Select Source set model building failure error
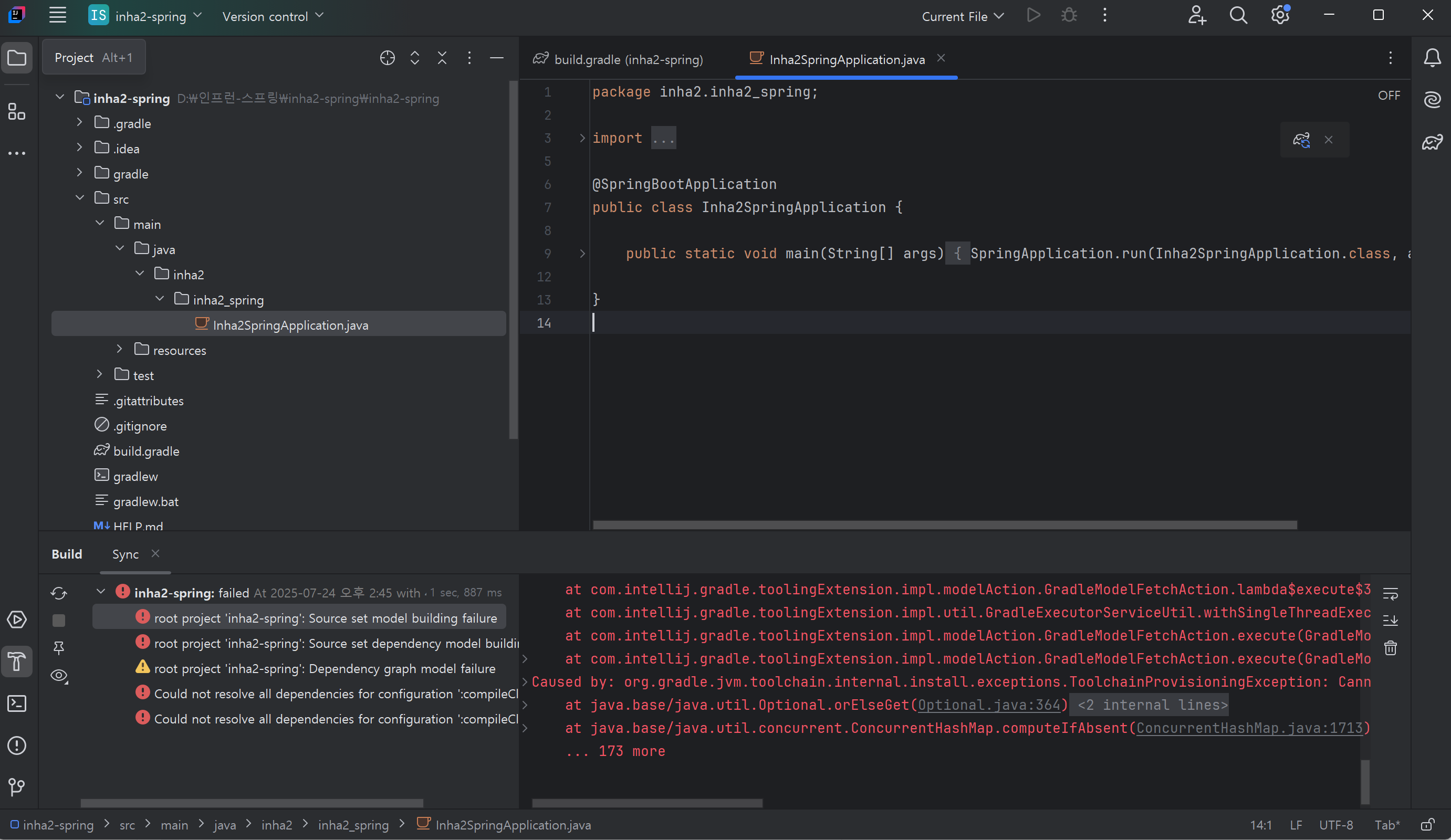Screen dimensions: 1451x840 (x=299, y=617)
